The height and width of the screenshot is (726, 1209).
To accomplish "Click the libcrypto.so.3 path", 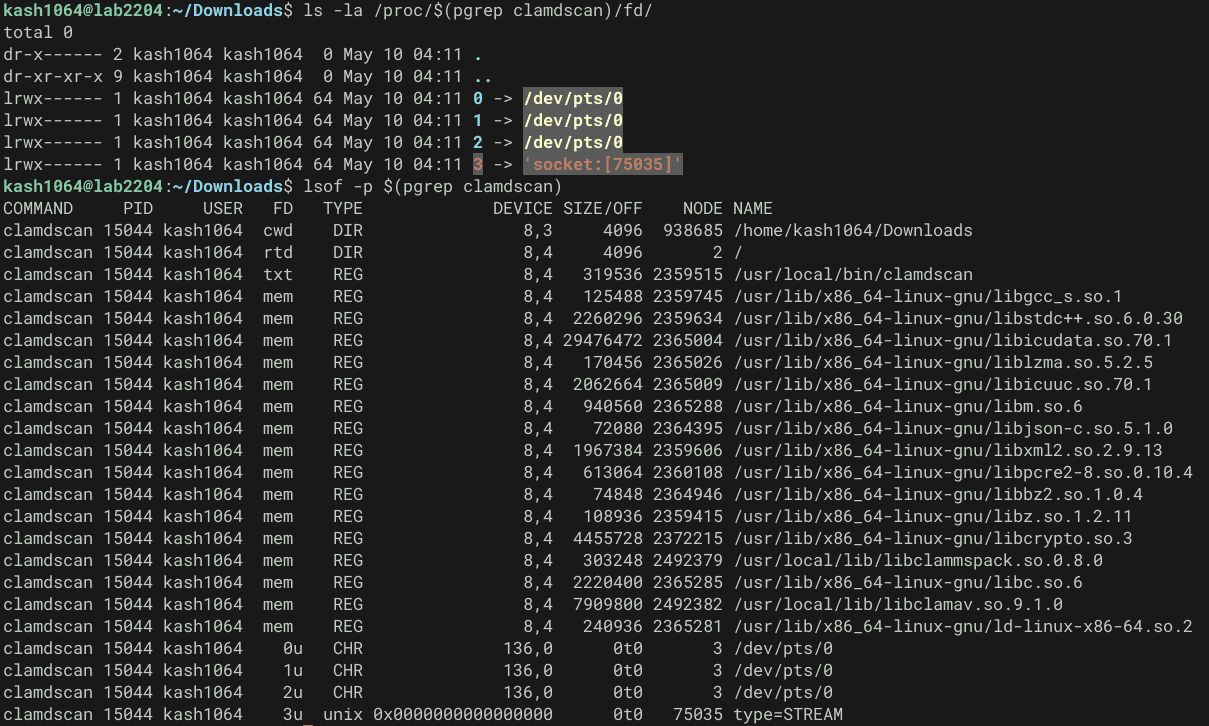I will coord(933,538).
